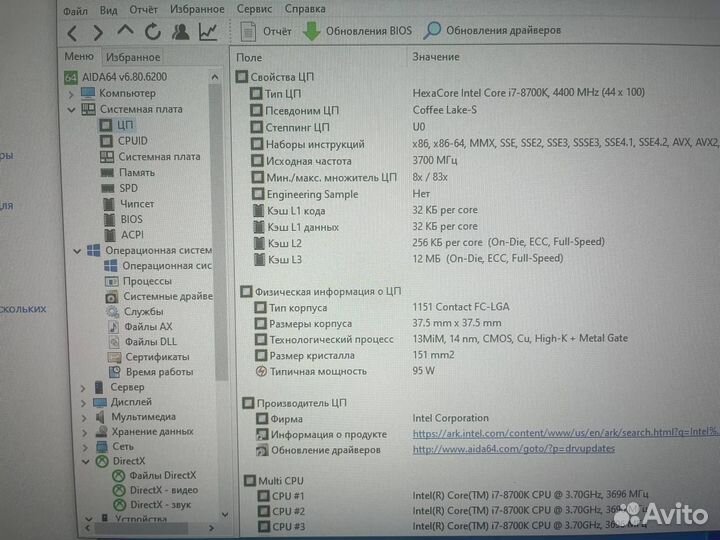Select the Процессы tree item

pyautogui.click(x=138, y=281)
